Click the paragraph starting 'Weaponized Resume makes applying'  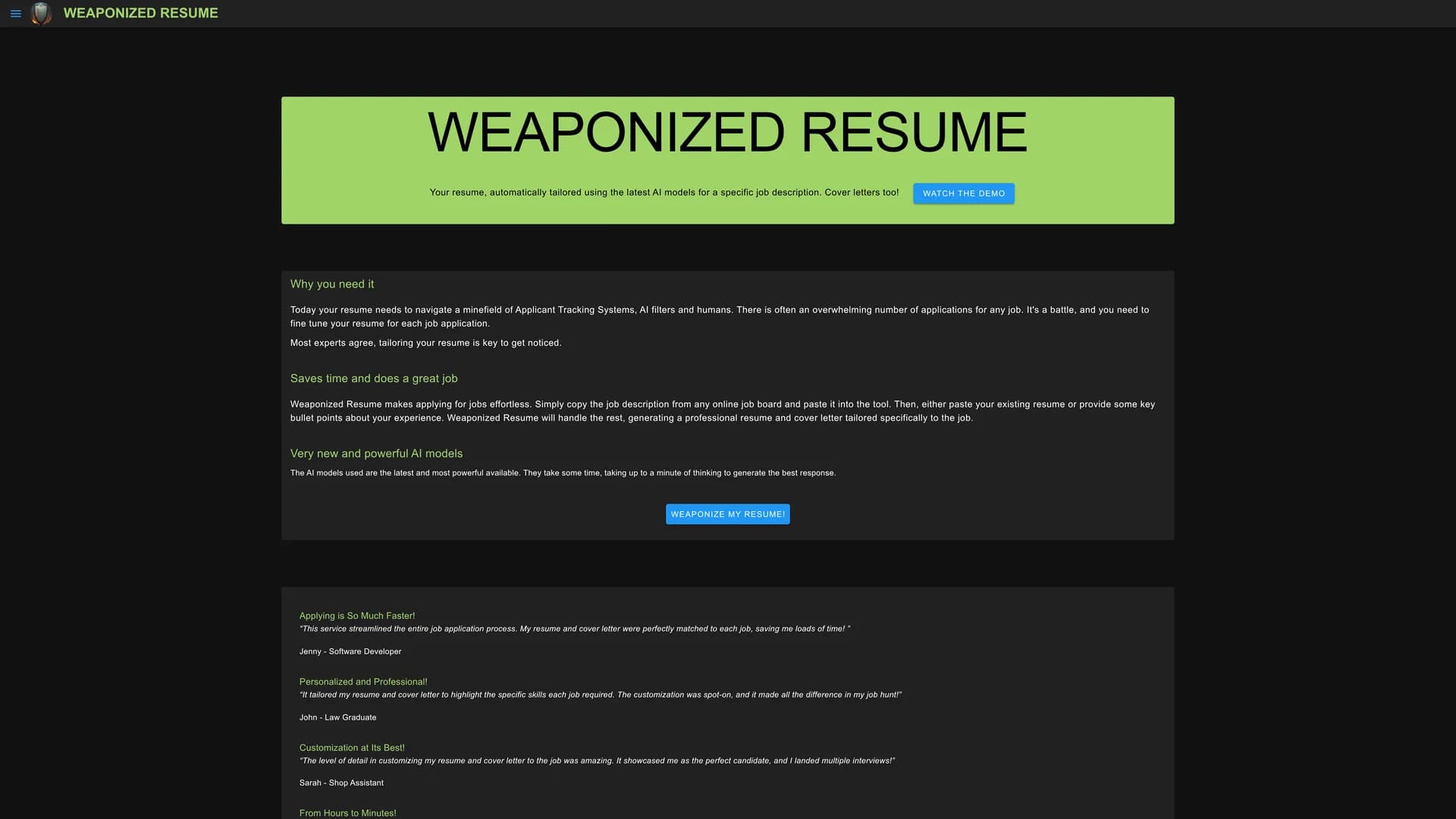coord(723,411)
